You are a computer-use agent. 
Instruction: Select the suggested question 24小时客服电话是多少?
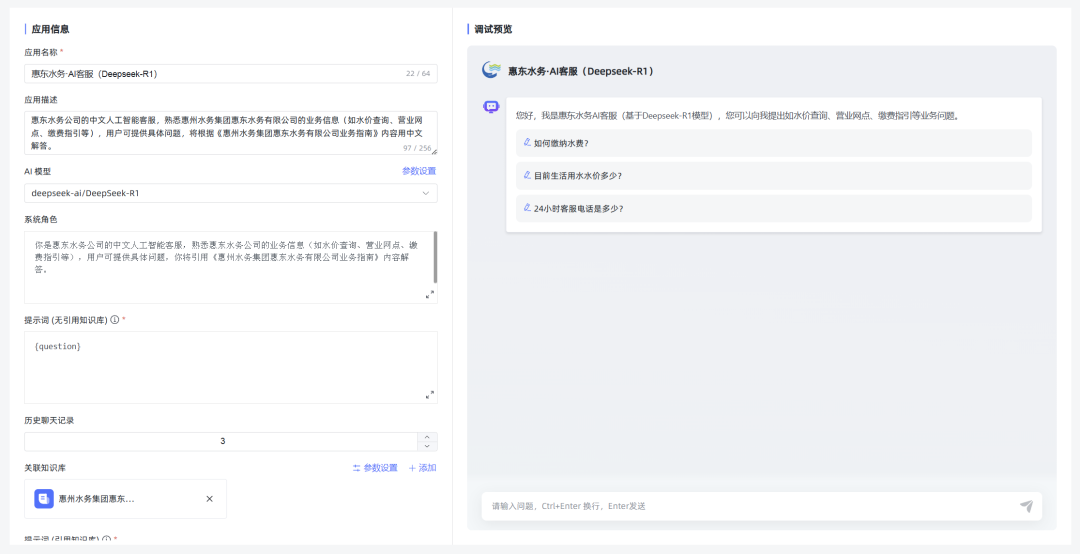coord(579,209)
